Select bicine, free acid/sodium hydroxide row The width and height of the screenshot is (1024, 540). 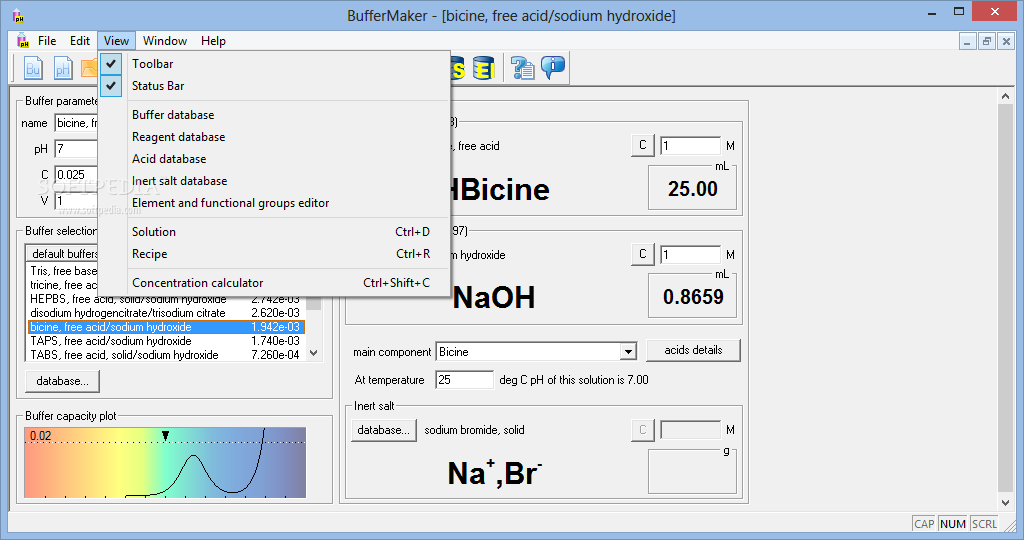(166, 327)
